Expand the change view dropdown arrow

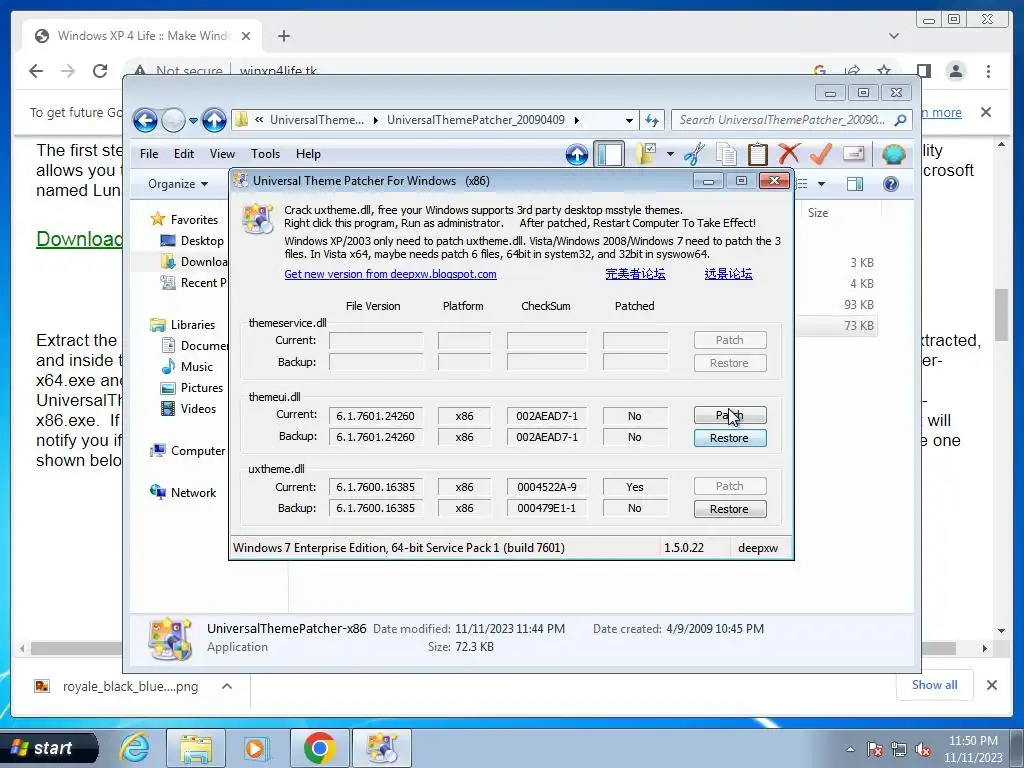point(821,184)
